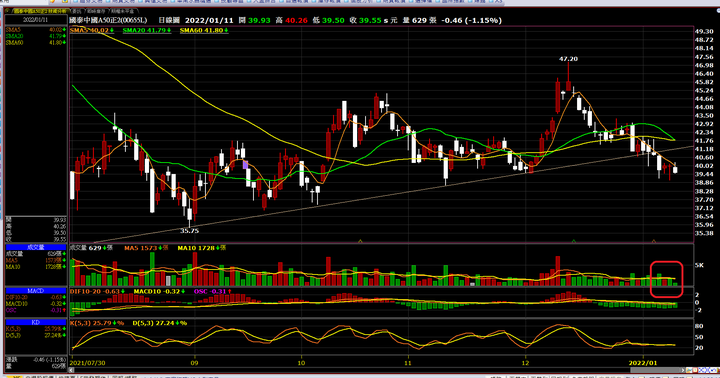Image resolution: width=720 pixels, height=378 pixels.
Task: Click the 35.75 low price marker
Action: point(189,231)
